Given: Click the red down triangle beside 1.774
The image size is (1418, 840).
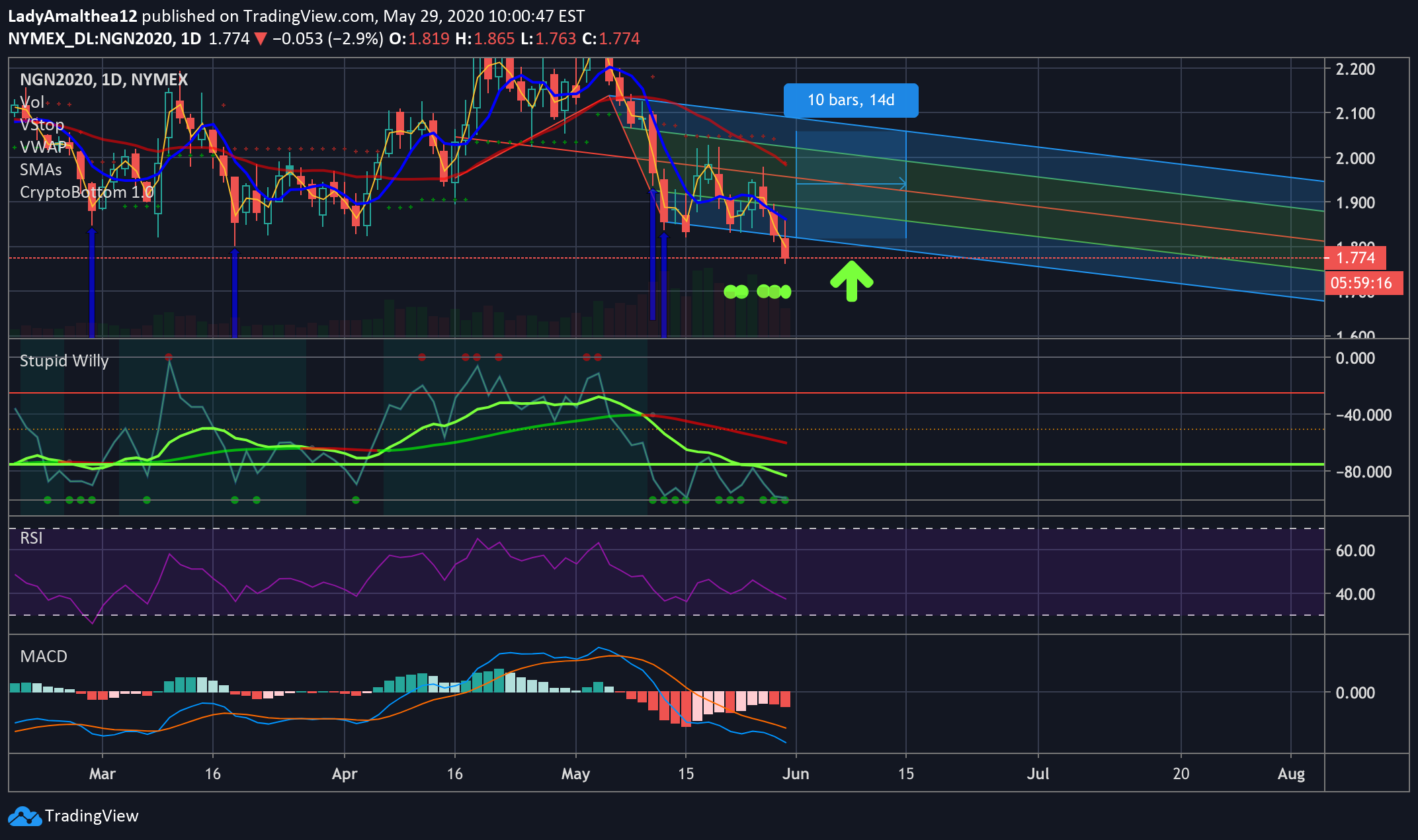Looking at the screenshot, I should coord(261,39).
